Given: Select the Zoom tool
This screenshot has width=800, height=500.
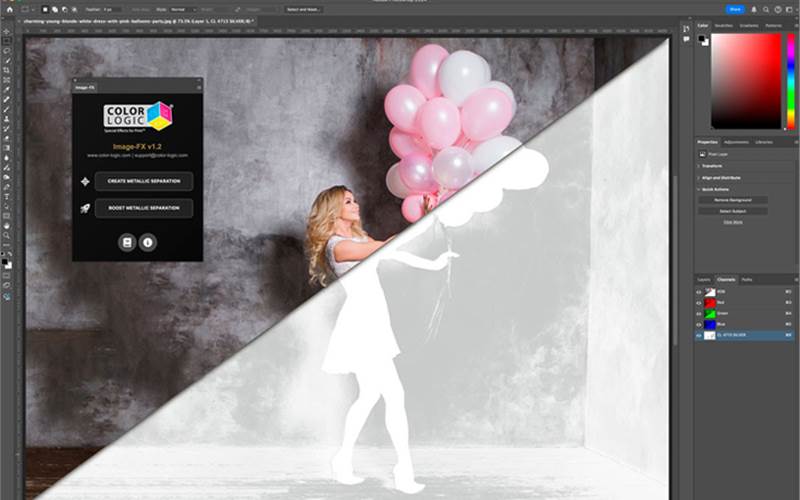Looking at the screenshot, I should point(7,235).
